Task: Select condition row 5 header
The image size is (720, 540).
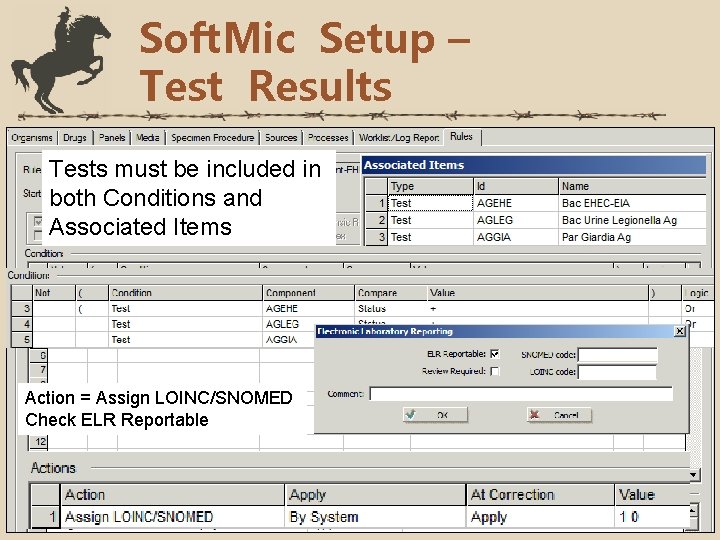Action: coord(22,340)
